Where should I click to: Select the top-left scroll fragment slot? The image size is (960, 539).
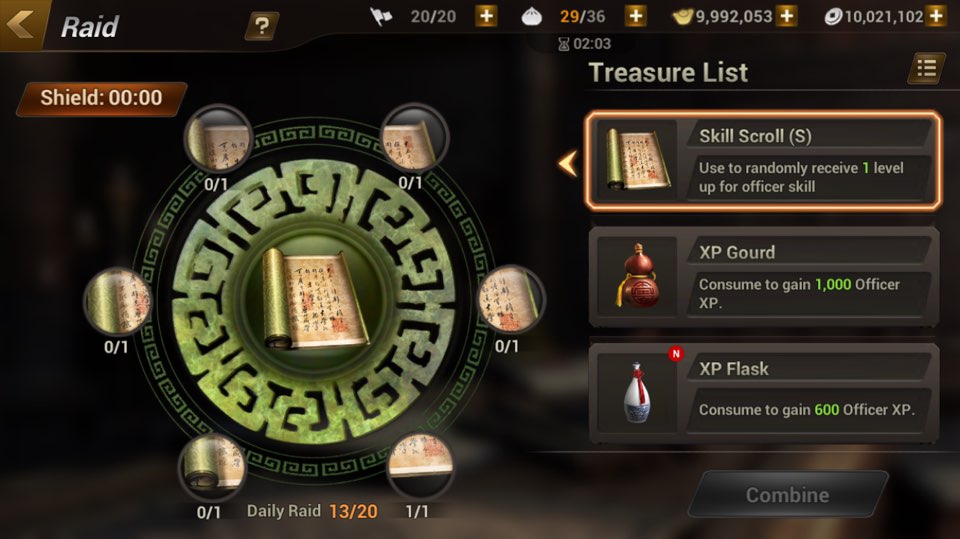click(217, 140)
